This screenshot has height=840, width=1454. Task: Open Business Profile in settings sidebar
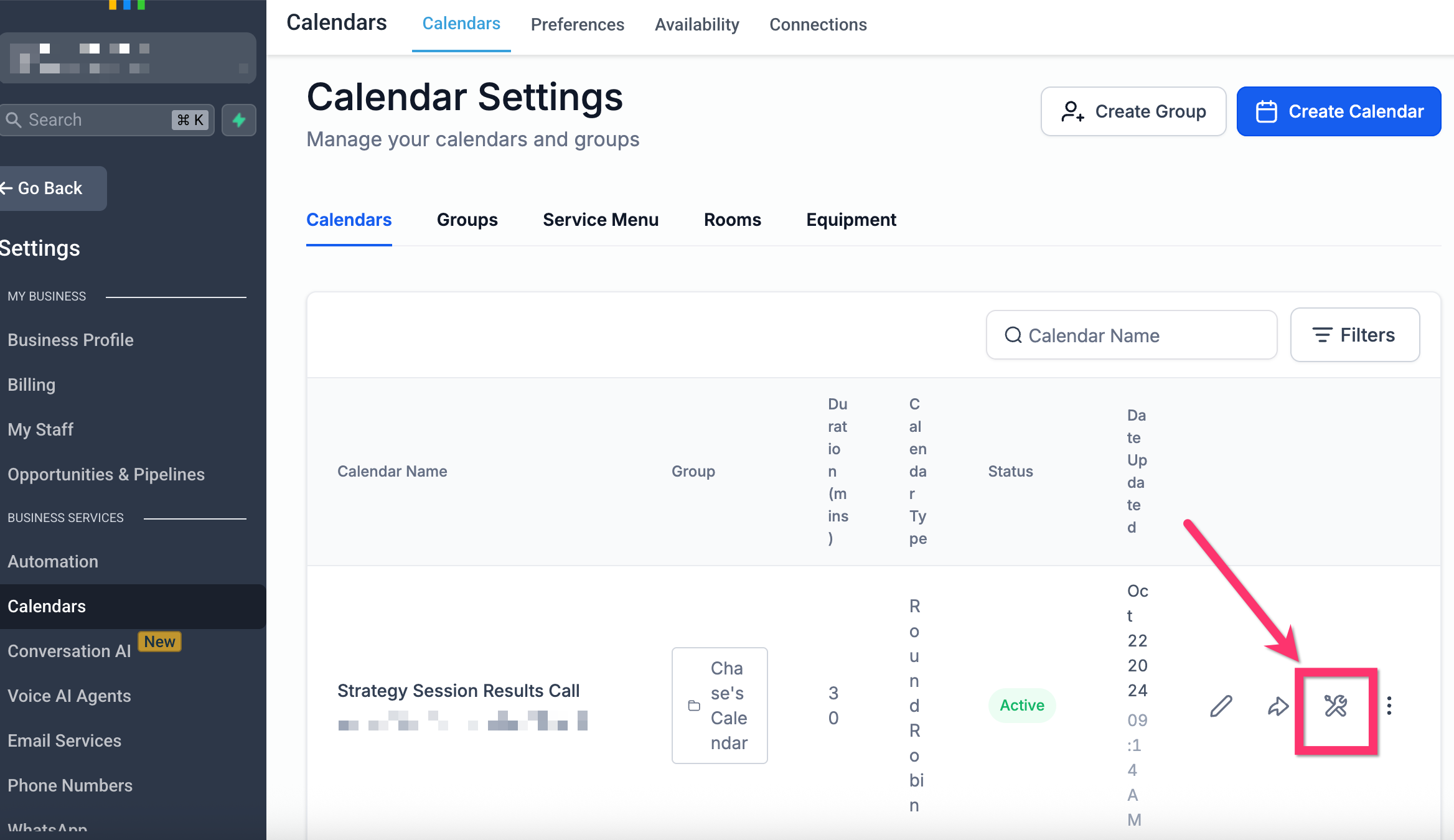point(70,340)
